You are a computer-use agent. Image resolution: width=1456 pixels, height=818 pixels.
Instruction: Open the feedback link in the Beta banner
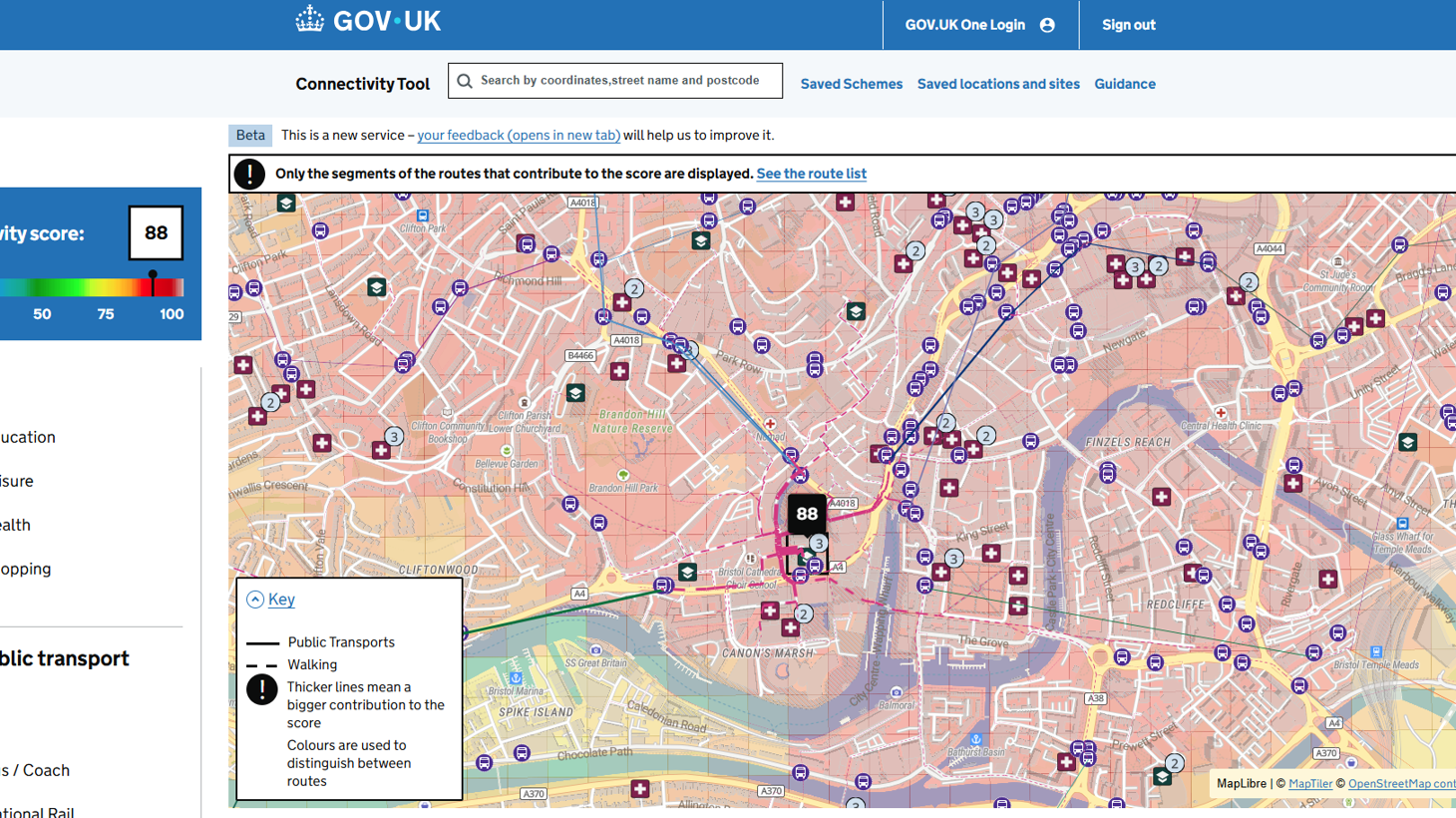pyautogui.click(x=519, y=136)
